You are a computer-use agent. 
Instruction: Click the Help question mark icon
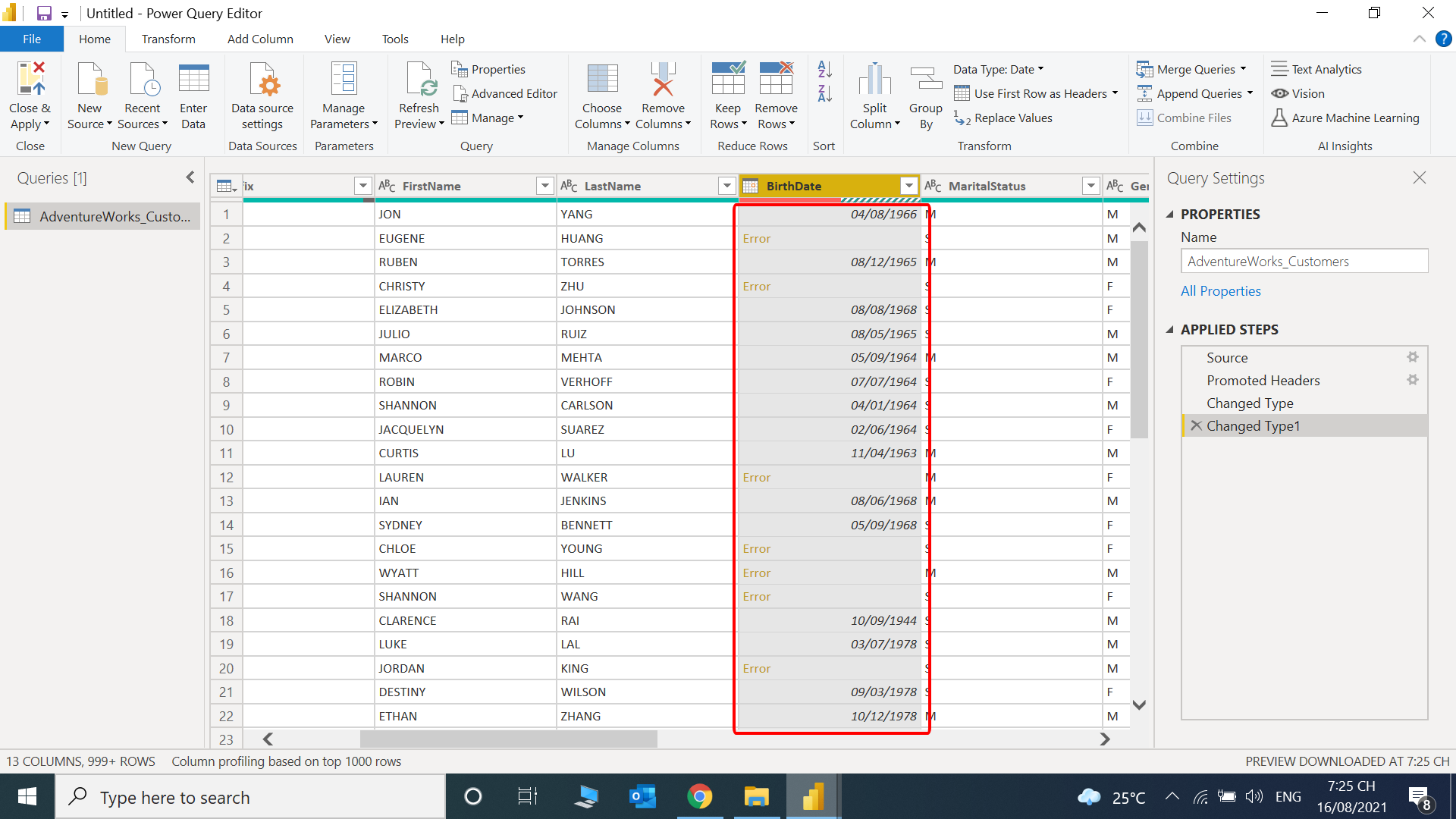pos(1443,39)
